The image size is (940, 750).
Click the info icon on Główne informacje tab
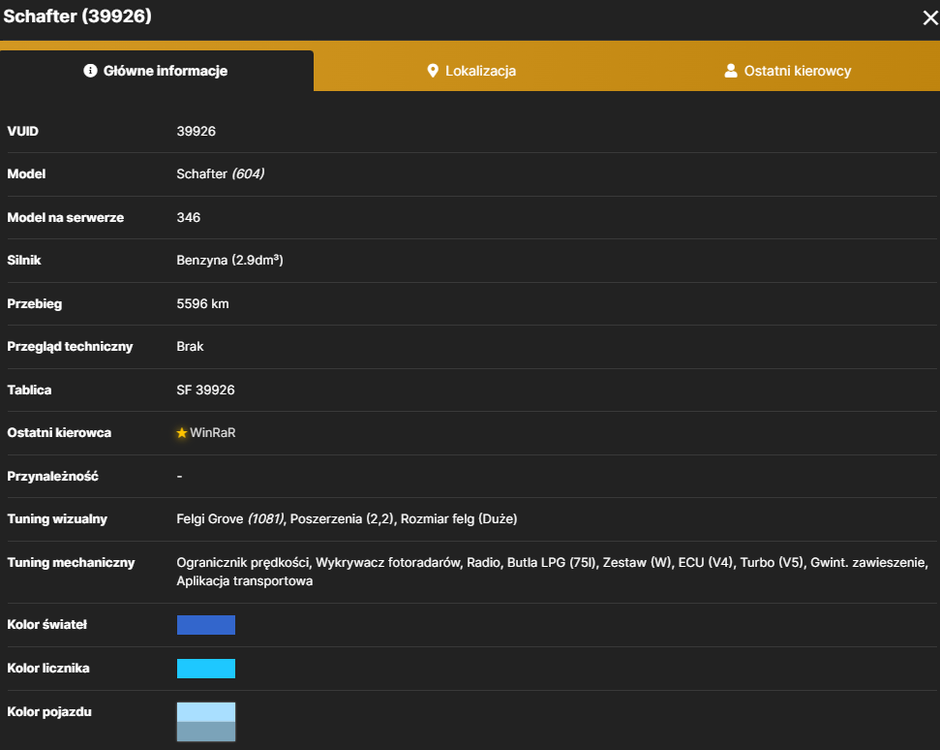90,71
